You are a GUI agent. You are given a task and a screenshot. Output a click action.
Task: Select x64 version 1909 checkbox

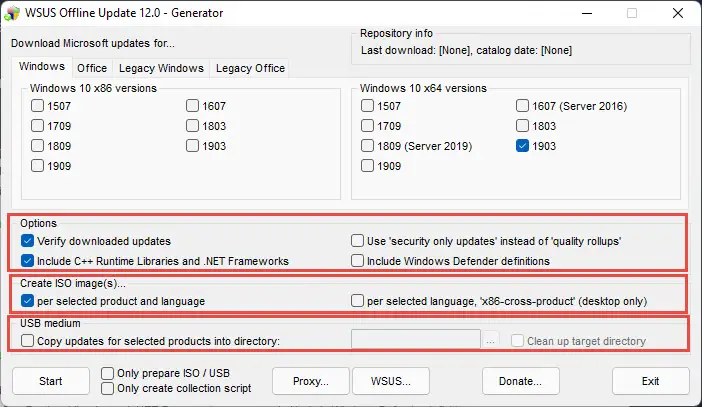(x=367, y=166)
